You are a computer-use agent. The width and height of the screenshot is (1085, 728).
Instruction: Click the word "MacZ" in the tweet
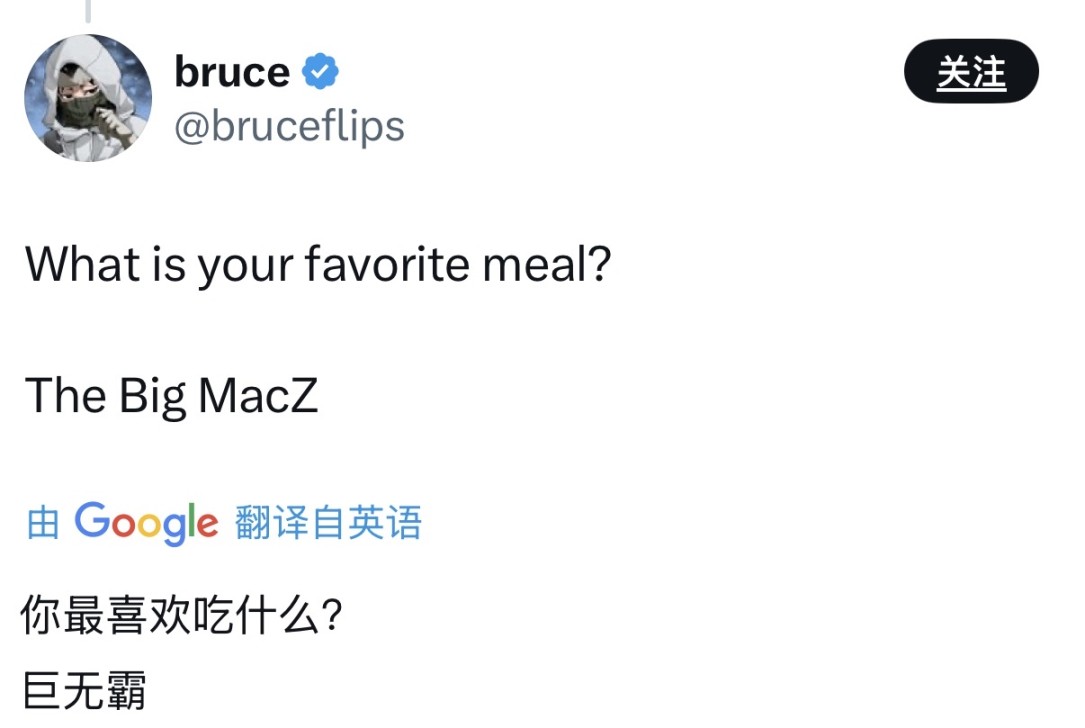(x=258, y=395)
